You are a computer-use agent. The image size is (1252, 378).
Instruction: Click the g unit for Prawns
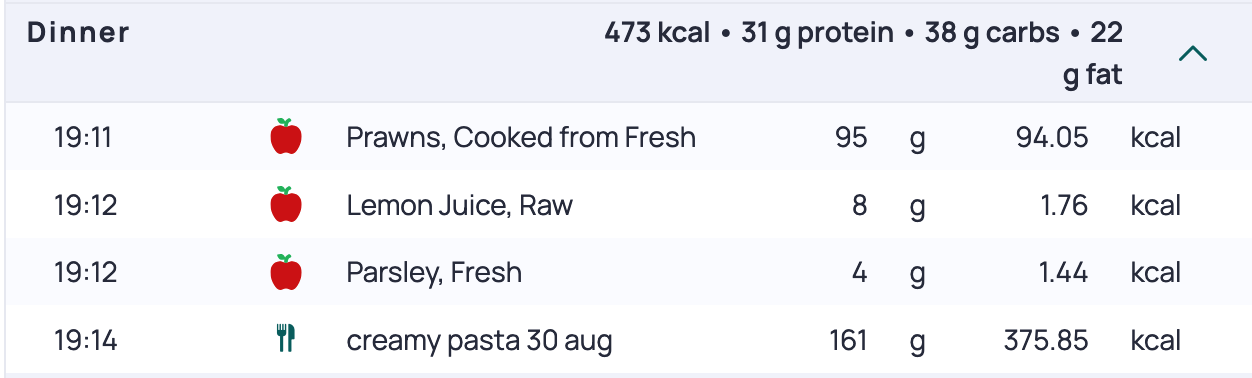pos(917,139)
